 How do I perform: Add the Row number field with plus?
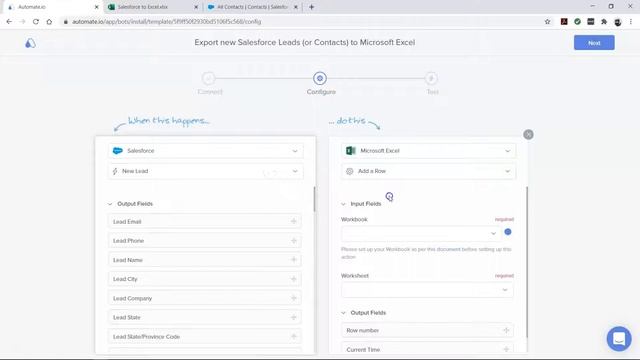[506, 330]
